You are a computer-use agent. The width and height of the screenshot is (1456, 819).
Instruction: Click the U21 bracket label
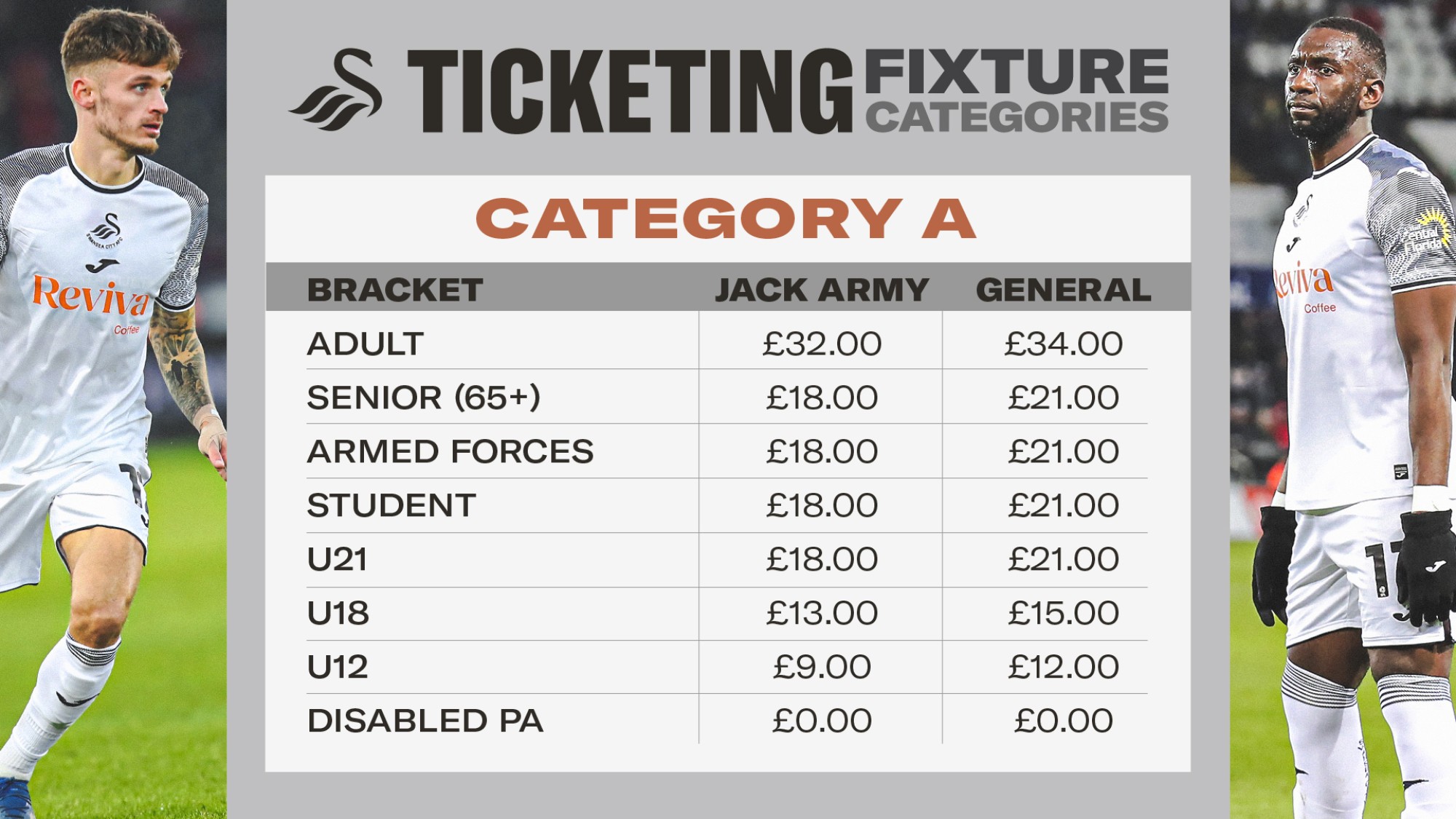(x=337, y=559)
